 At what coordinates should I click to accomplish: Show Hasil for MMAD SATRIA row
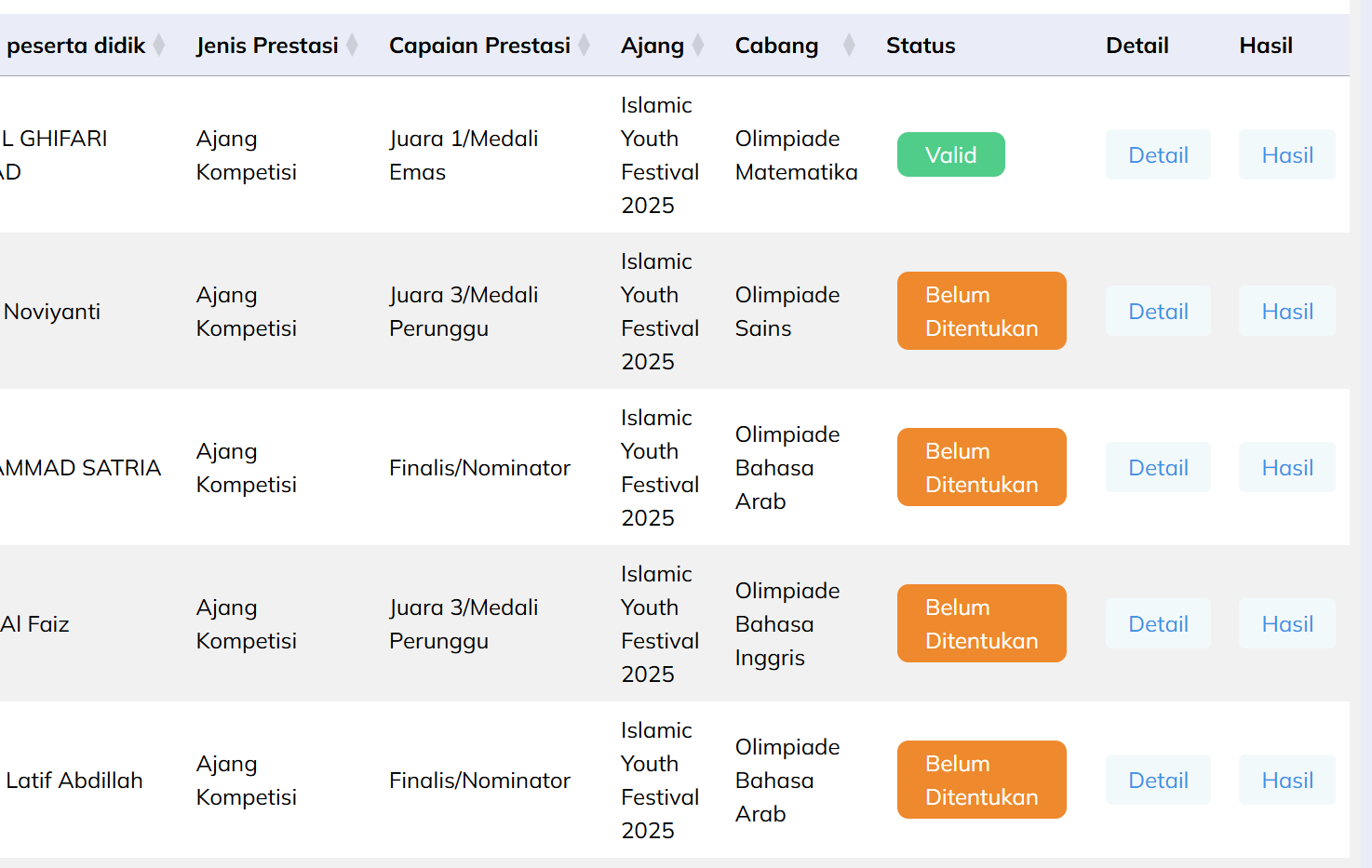click(1287, 467)
